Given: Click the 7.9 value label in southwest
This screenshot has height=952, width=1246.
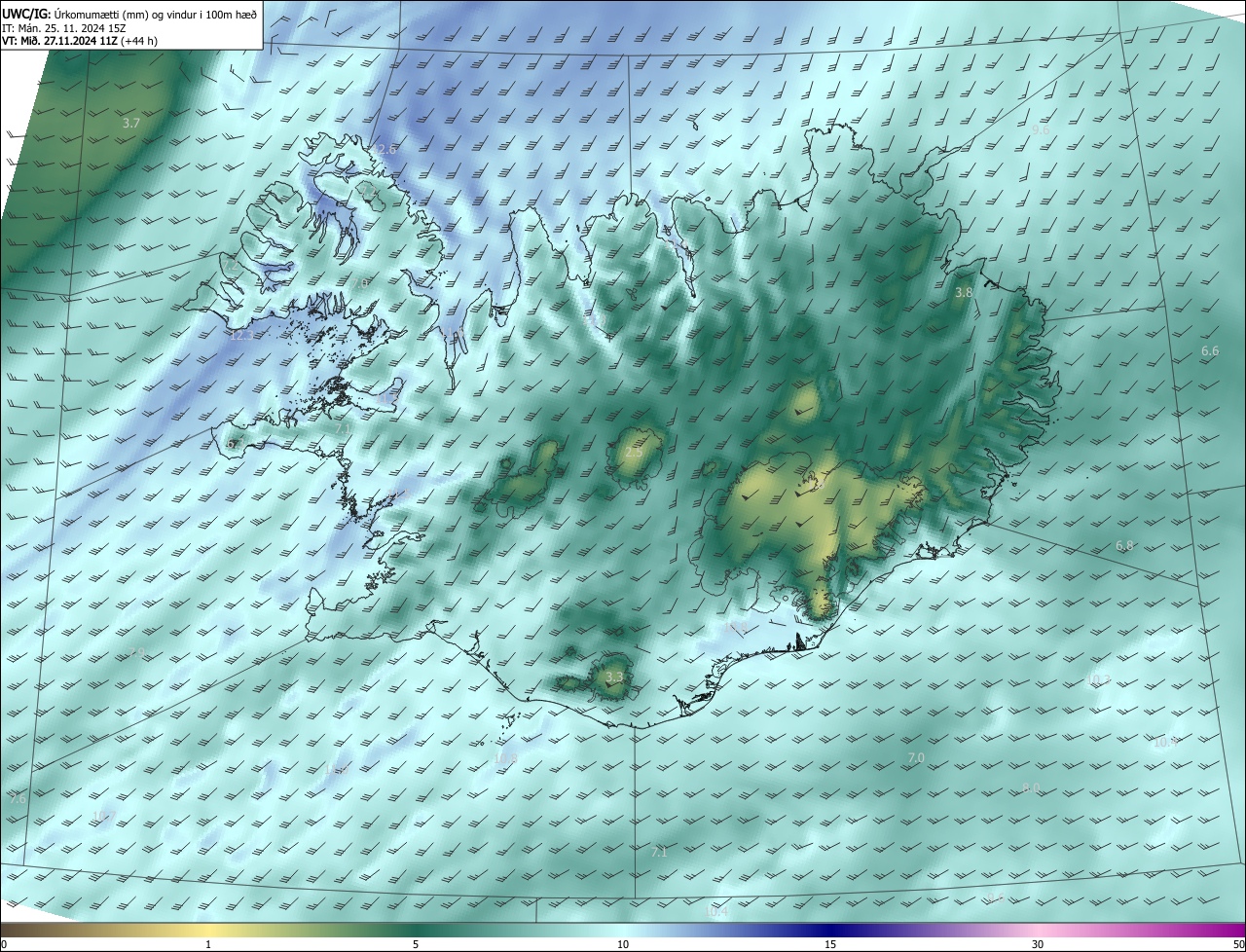Looking at the screenshot, I should [136, 652].
